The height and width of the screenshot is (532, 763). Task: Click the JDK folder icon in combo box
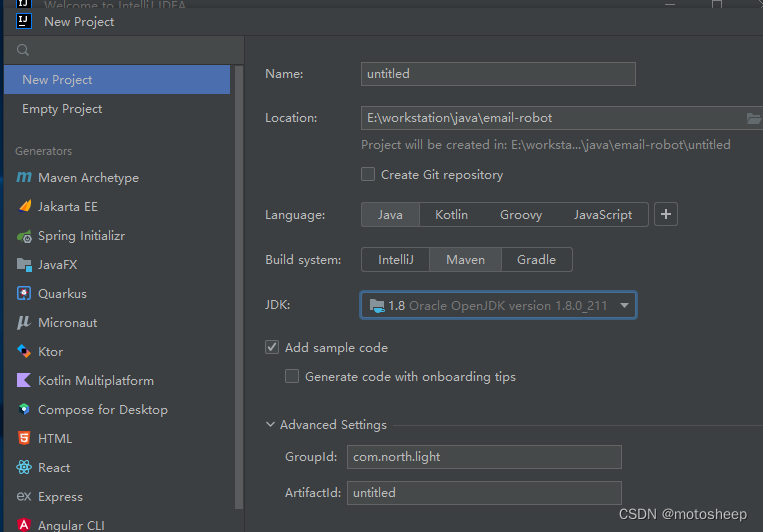(377, 306)
